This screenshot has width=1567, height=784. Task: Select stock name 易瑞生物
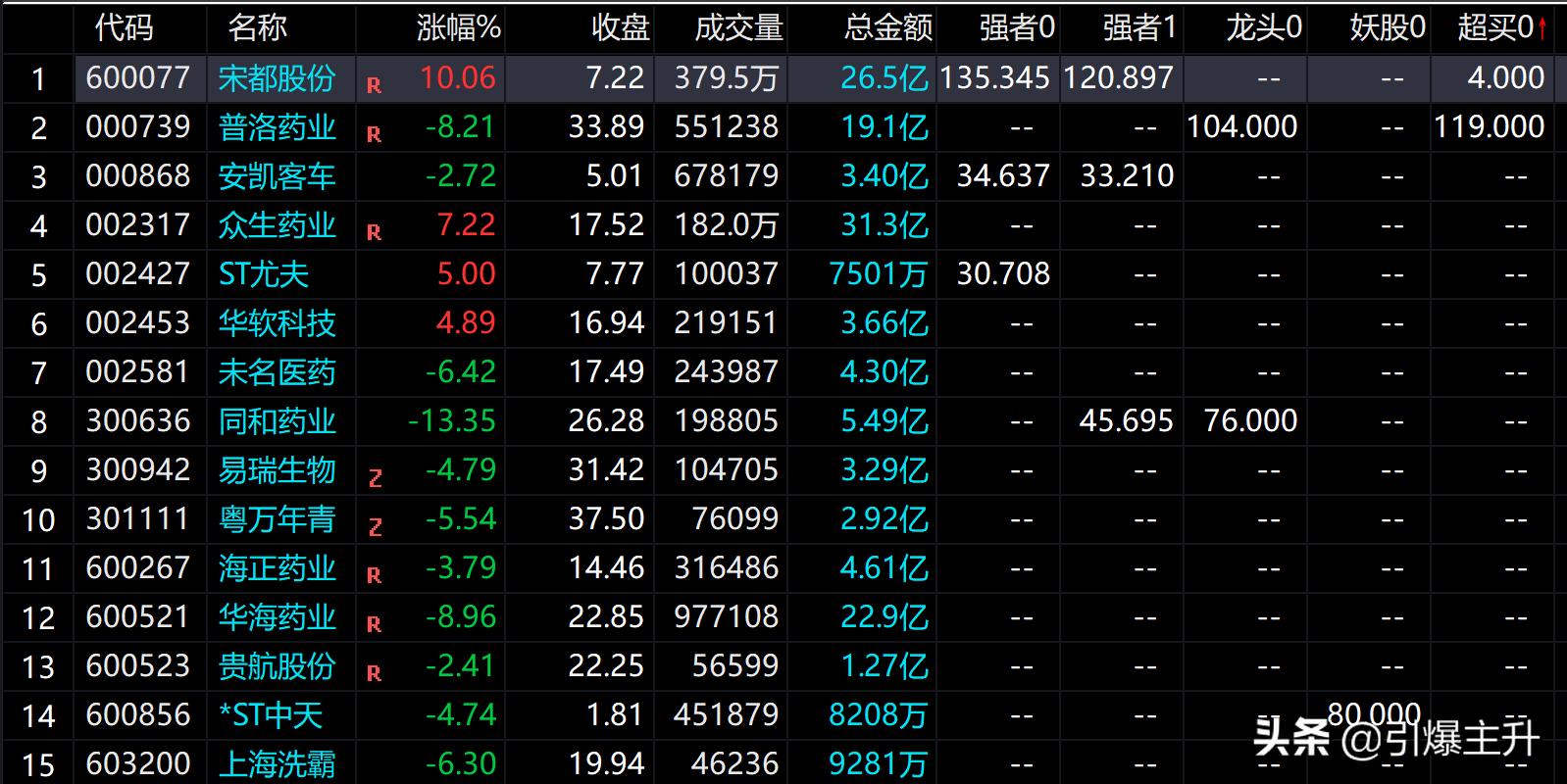point(278,470)
